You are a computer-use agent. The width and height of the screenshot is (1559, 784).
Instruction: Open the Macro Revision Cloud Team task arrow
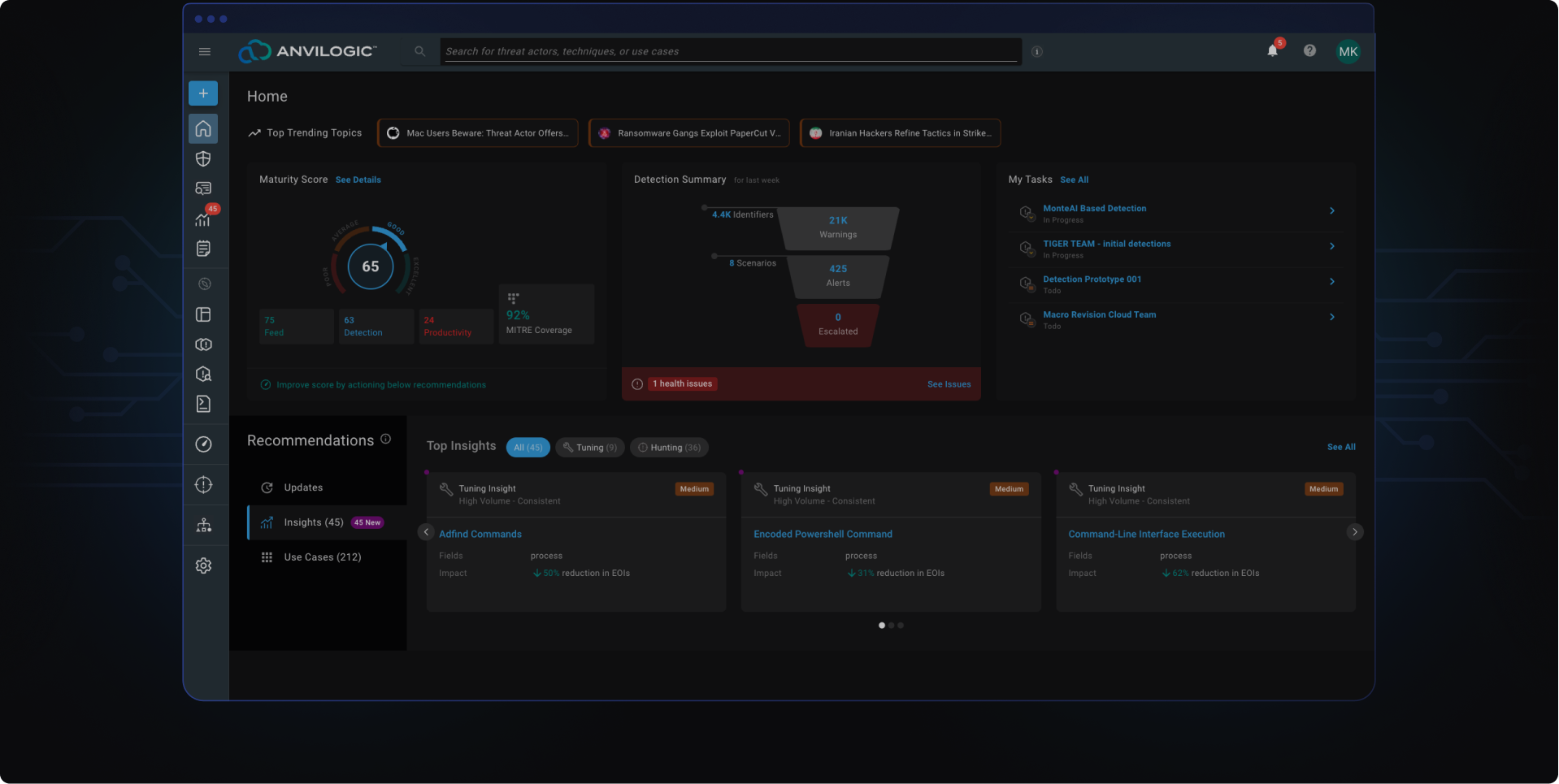click(1331, 317)
